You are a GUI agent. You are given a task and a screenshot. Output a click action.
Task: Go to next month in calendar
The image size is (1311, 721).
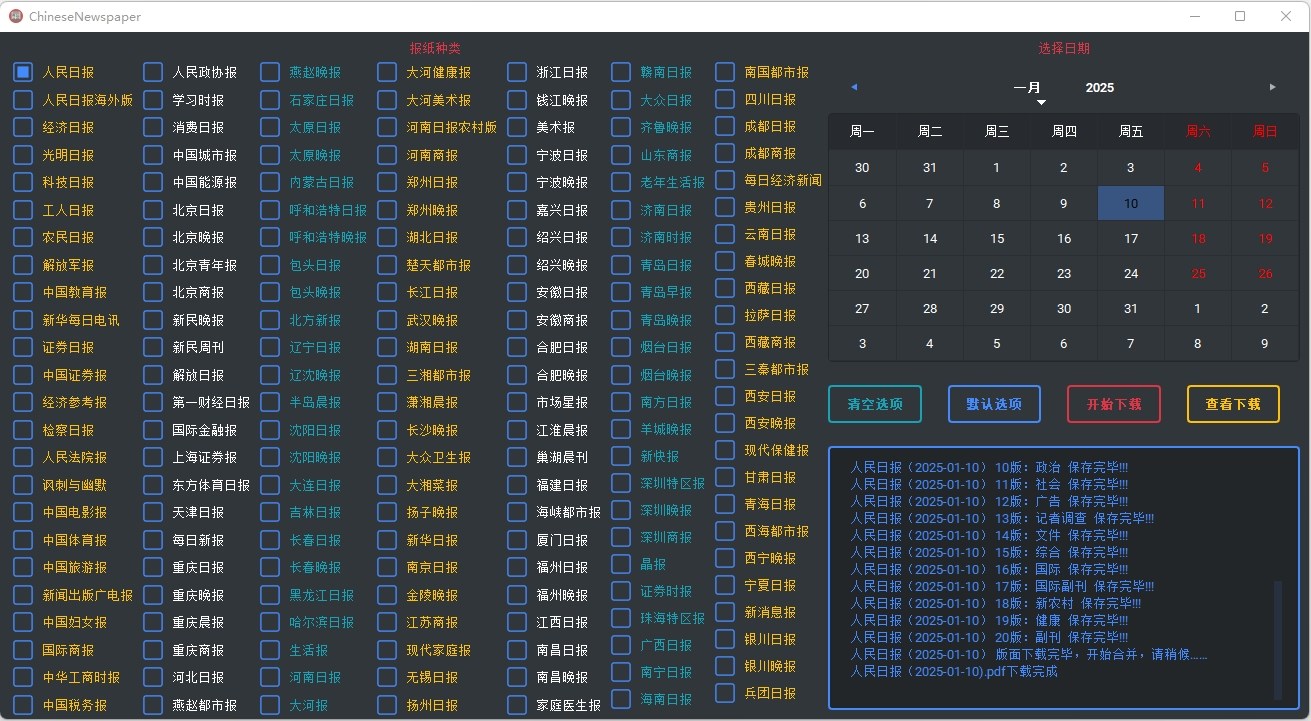click(1273, 87)
